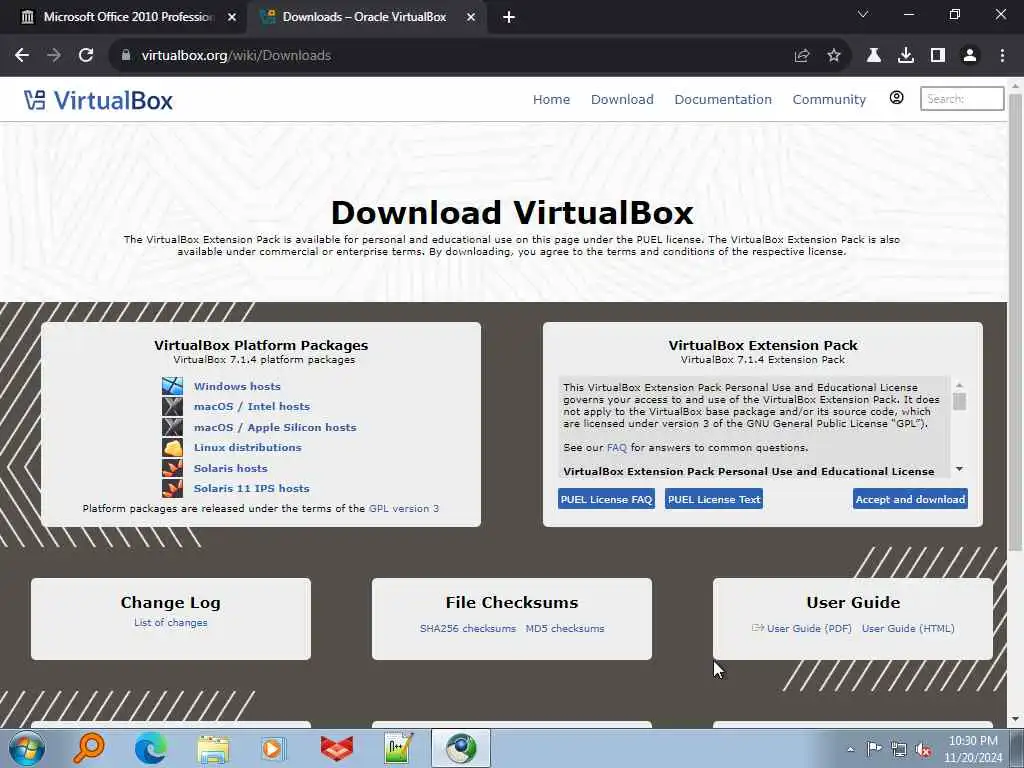Click the Solaris hosts link
The height and width of the screenshot is (768, 1024).
pos(231,468)
